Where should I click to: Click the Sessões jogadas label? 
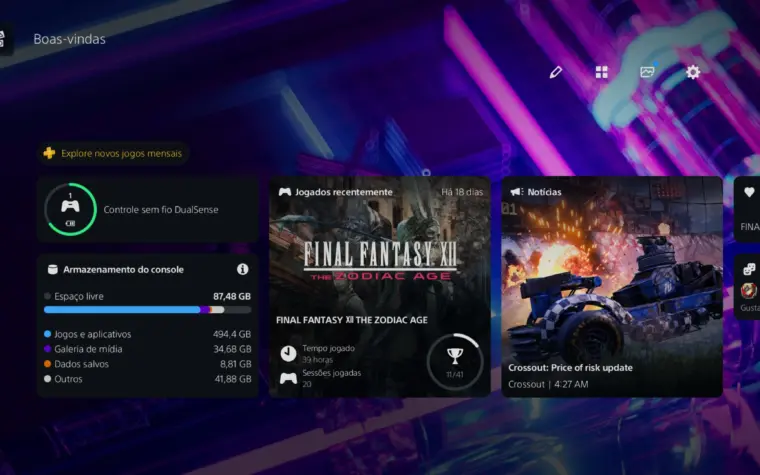coord(332,373)
